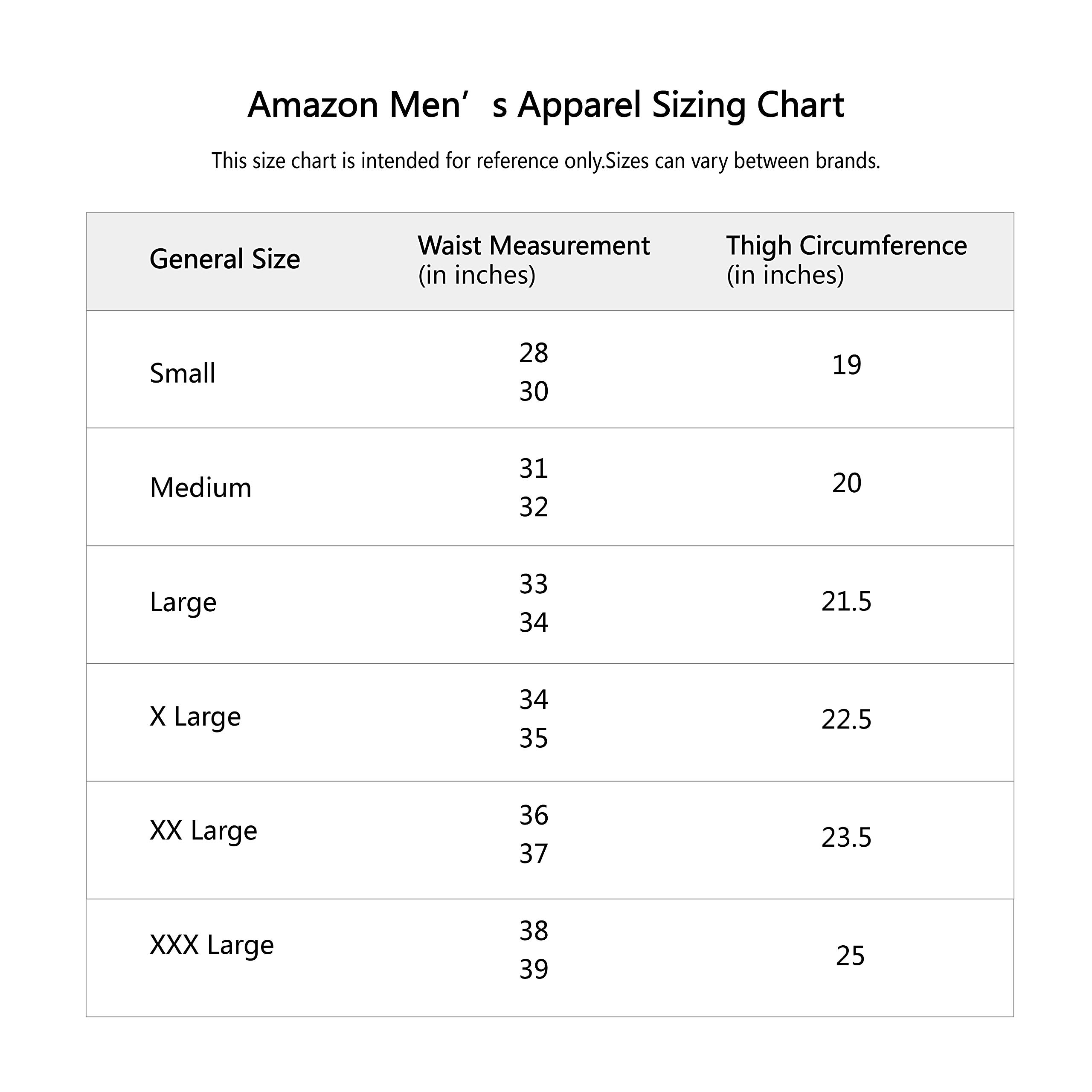
Task: Click thigh circumference value 22.5
Action: click(x=846, y=720)
